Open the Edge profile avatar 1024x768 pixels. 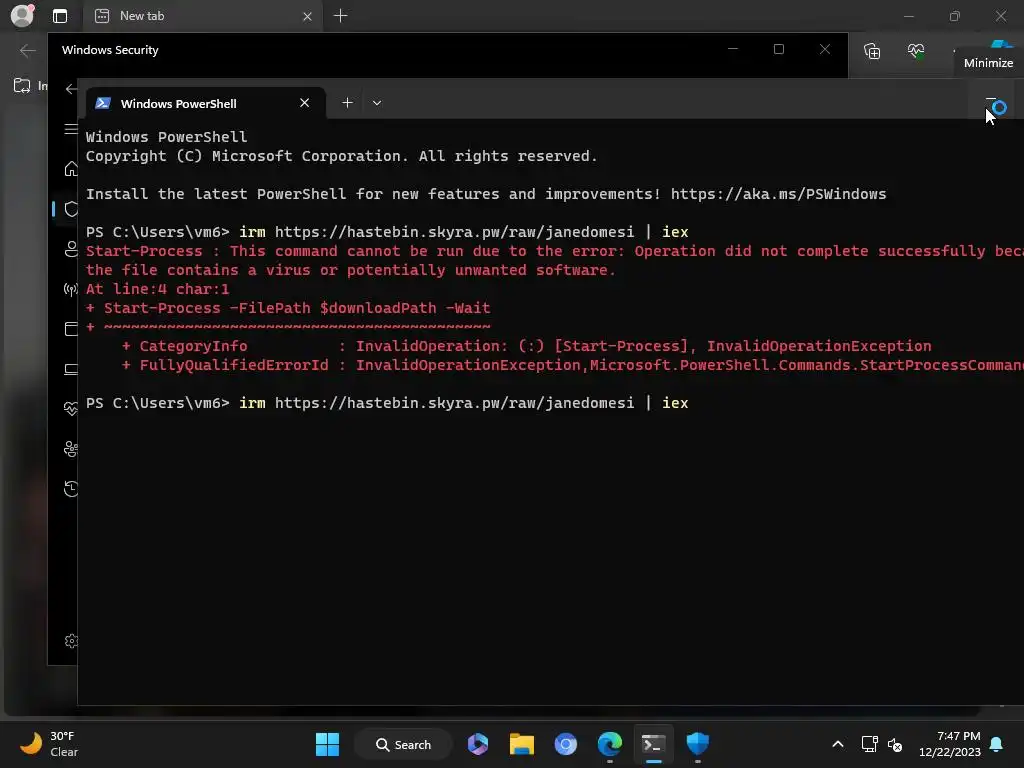point(22,15)
